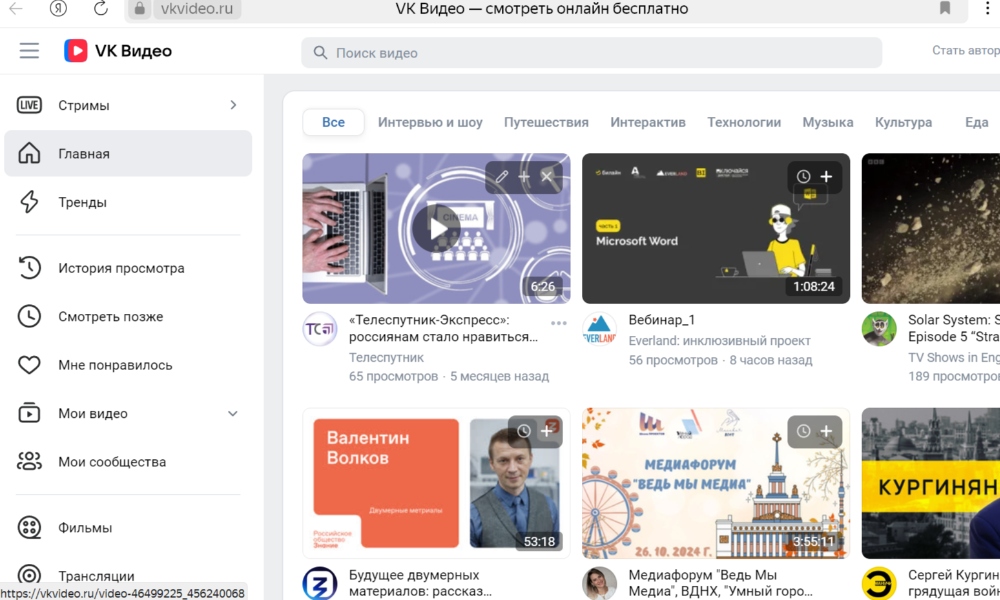This screenshot has height=600, width=1000.
Task: Reload the page with refresh icon
Action: tap(100, 8)
